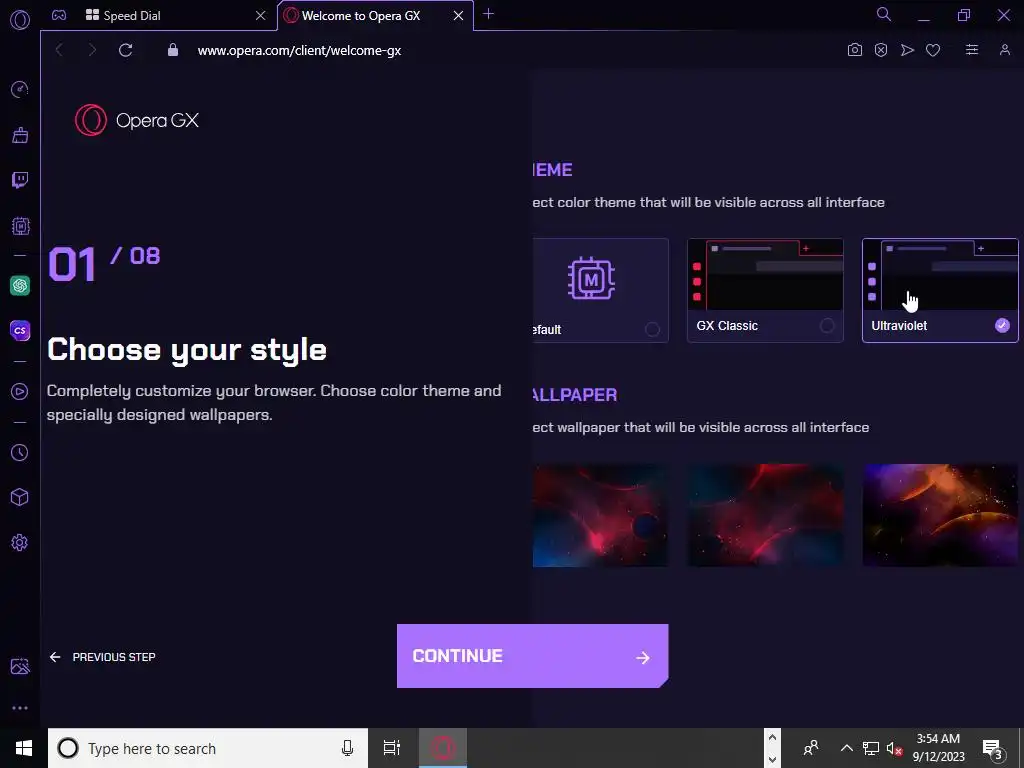Open Extensions cube icon in sidebar
The width and height of the screenshot is (1024, 768).
[x=20, y=497]
